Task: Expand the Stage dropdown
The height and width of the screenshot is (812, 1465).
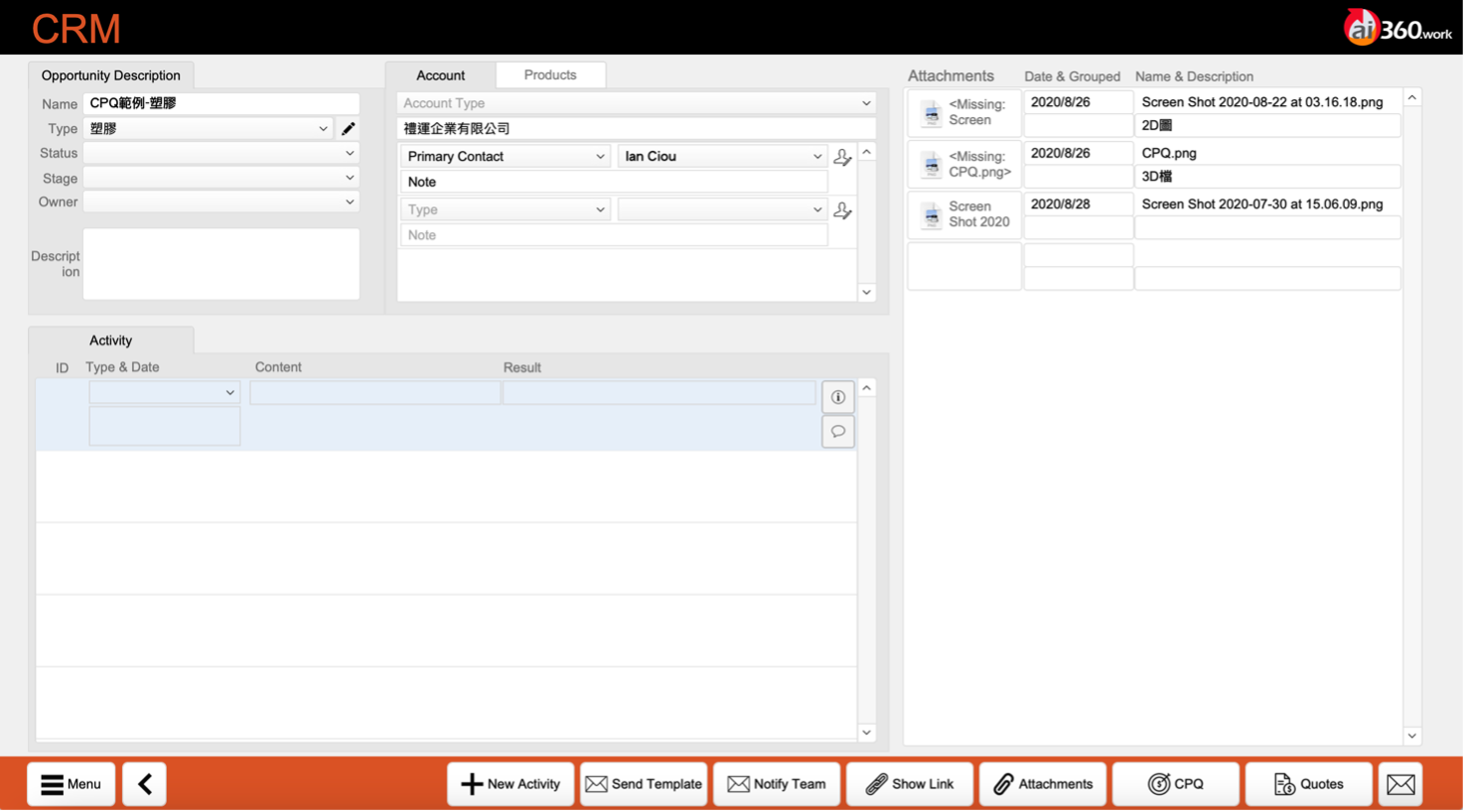Action: click(x=220, y=179)
